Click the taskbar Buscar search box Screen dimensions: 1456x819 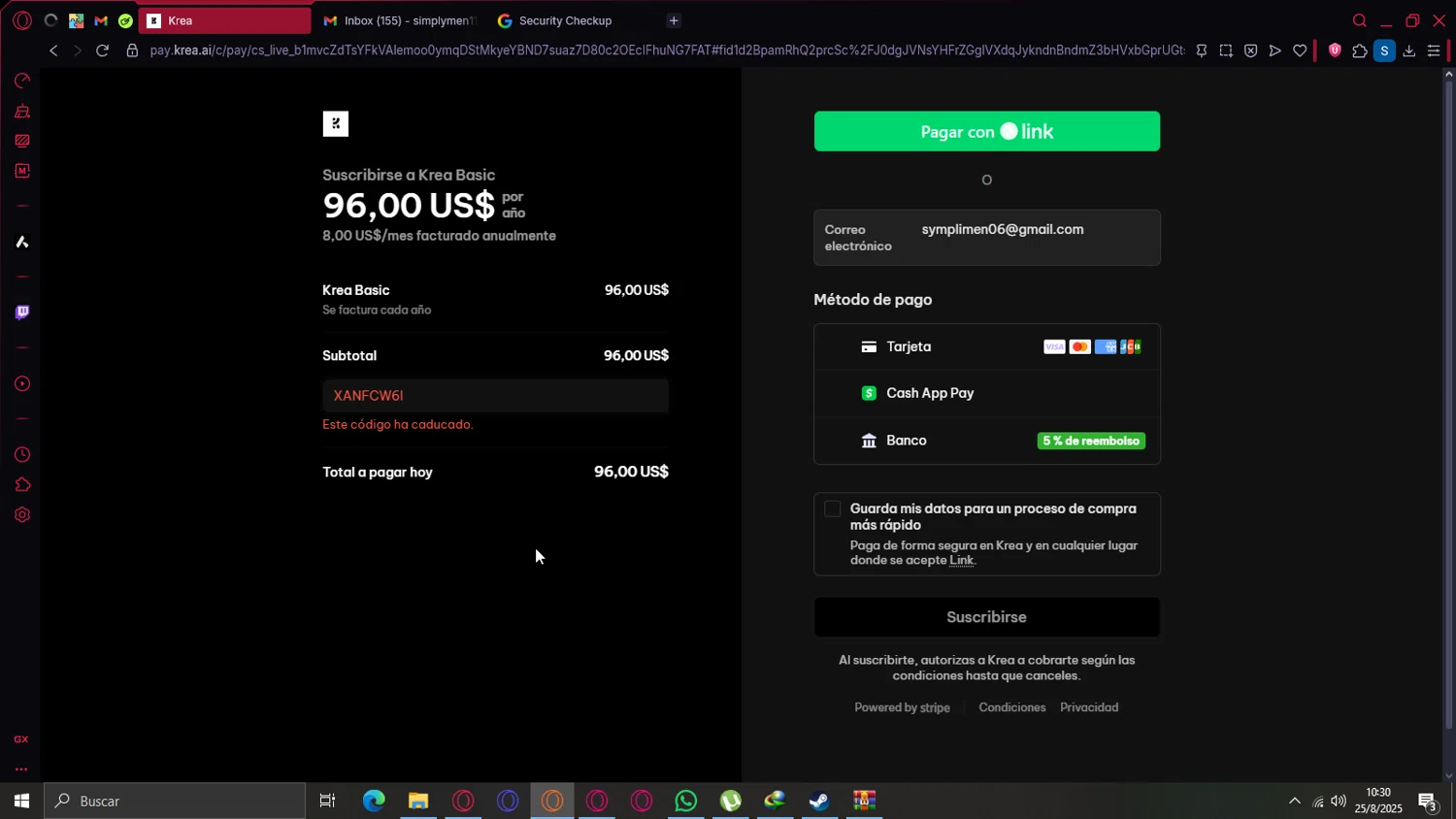pos(175,801)
